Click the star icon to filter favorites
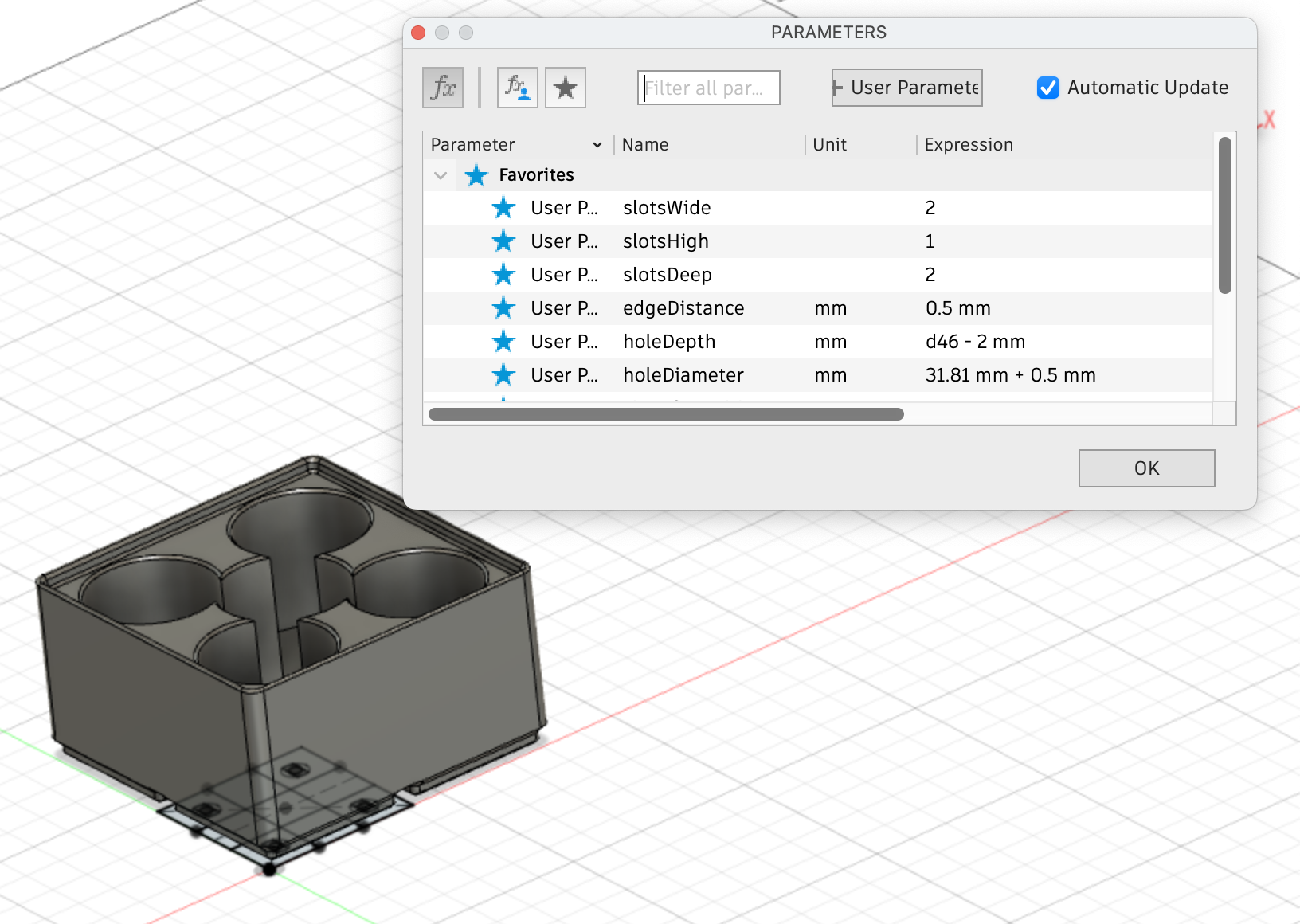The image size is (1300, 924). pyautogui.click(x=566, y=87)
